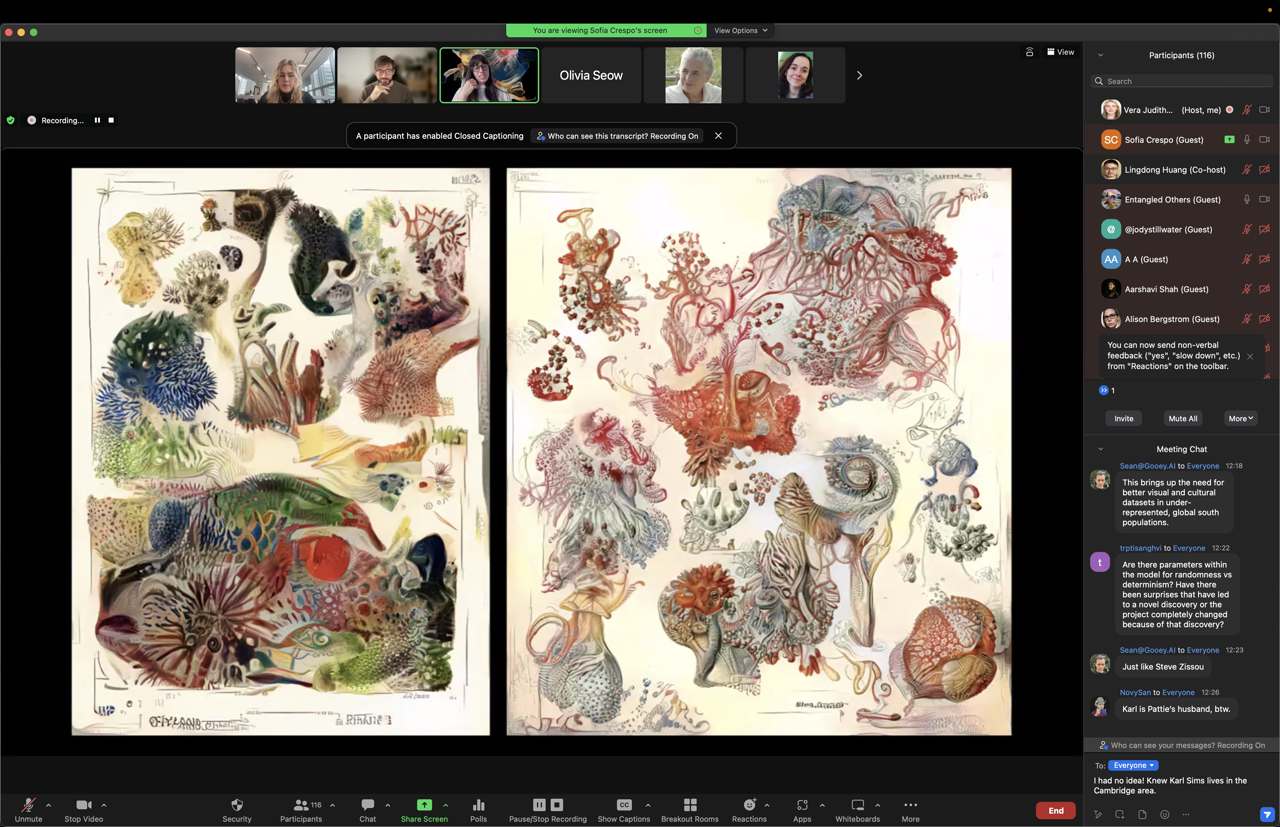Click the participants Search field

1185,81
